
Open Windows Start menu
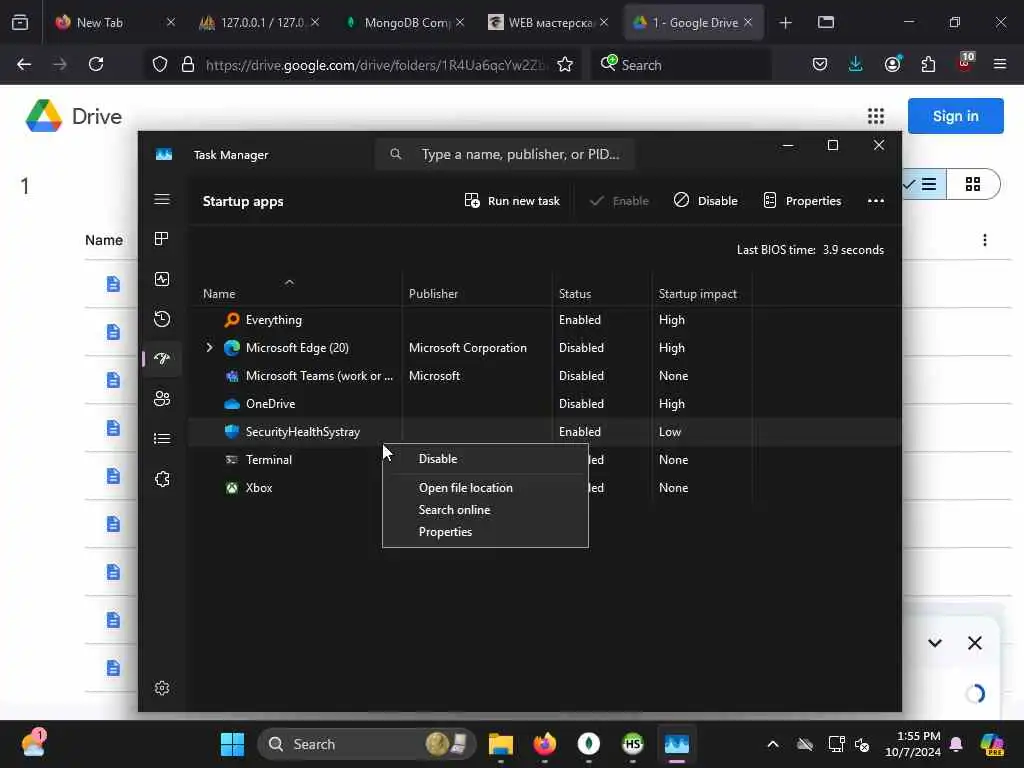coord(232,744)
